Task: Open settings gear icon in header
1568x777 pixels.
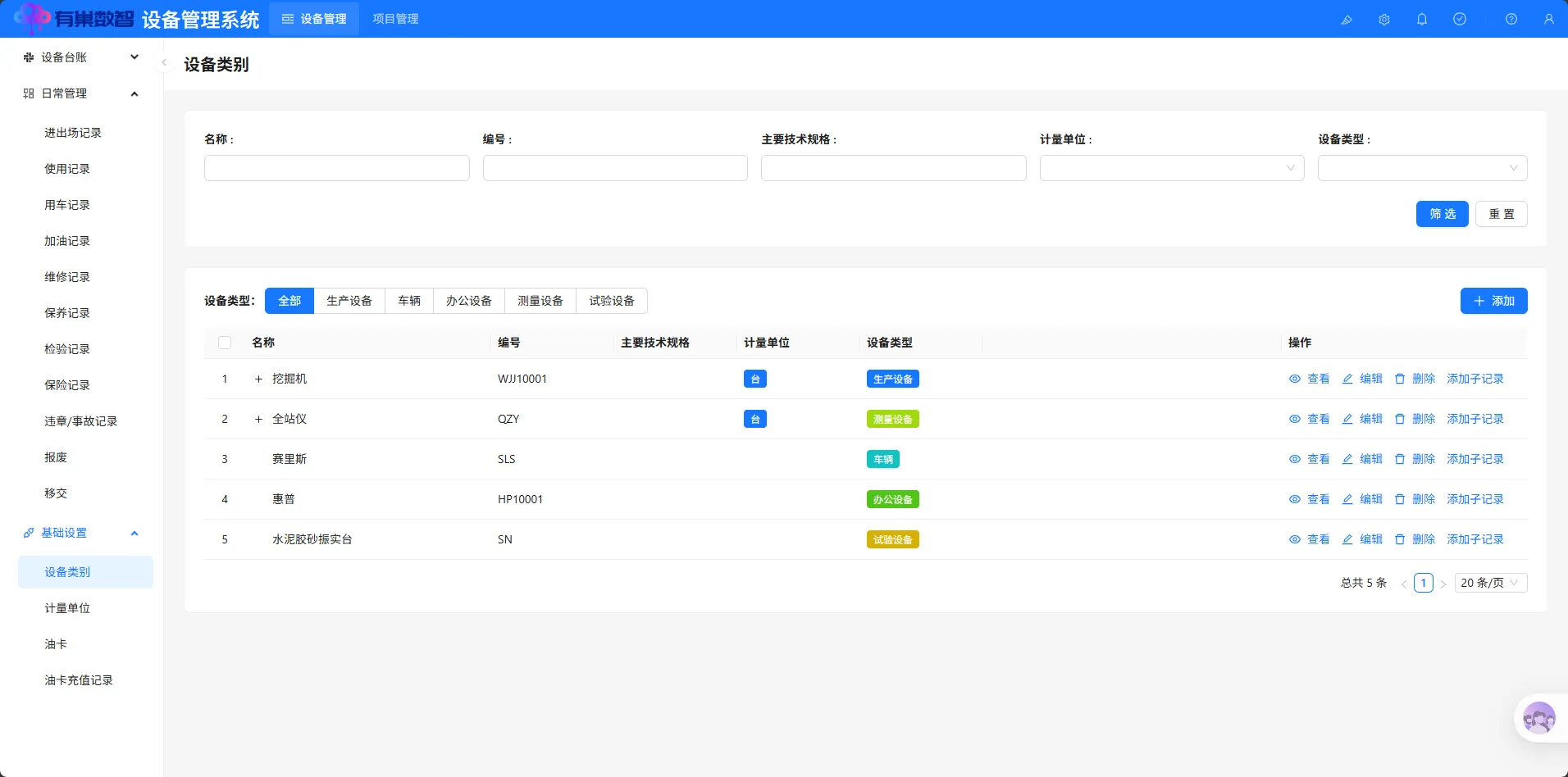Action: 1384,19
